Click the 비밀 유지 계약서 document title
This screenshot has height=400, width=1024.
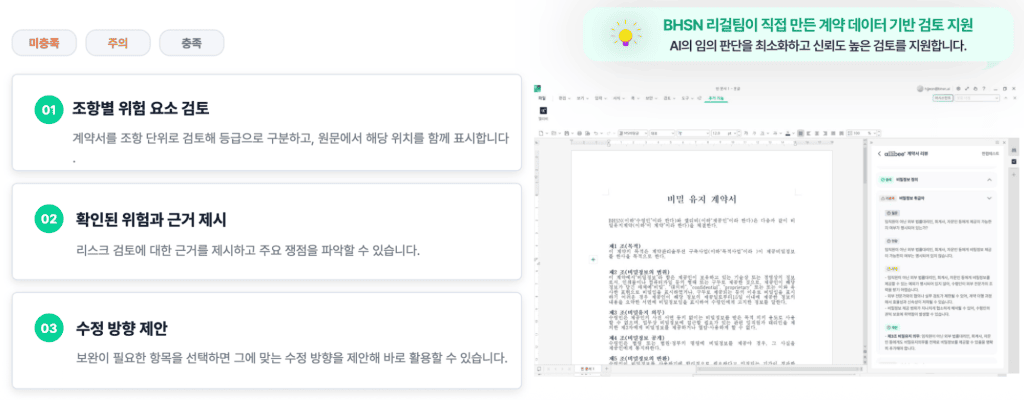click(703, 199)
